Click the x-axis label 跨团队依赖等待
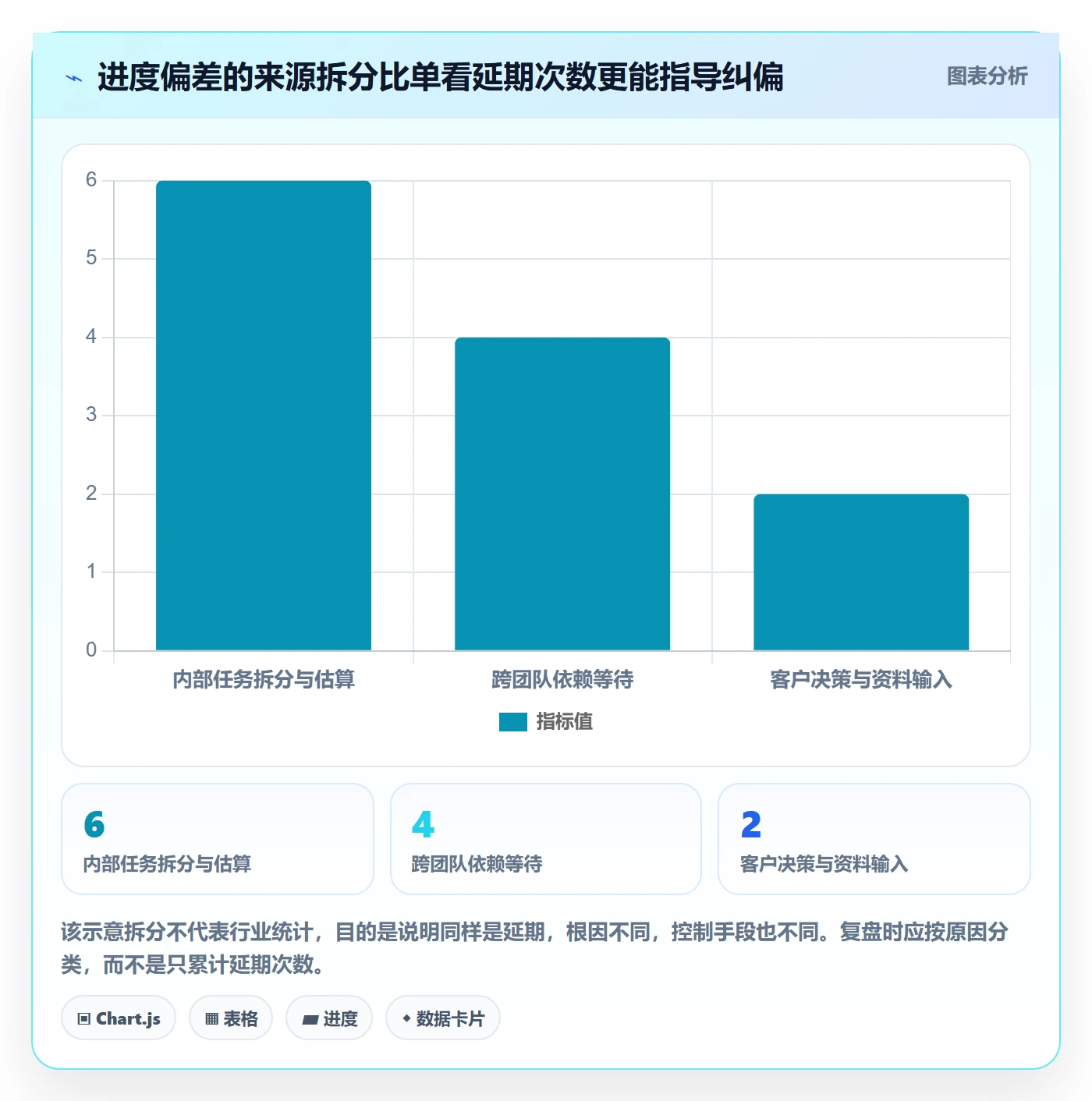 562,680
